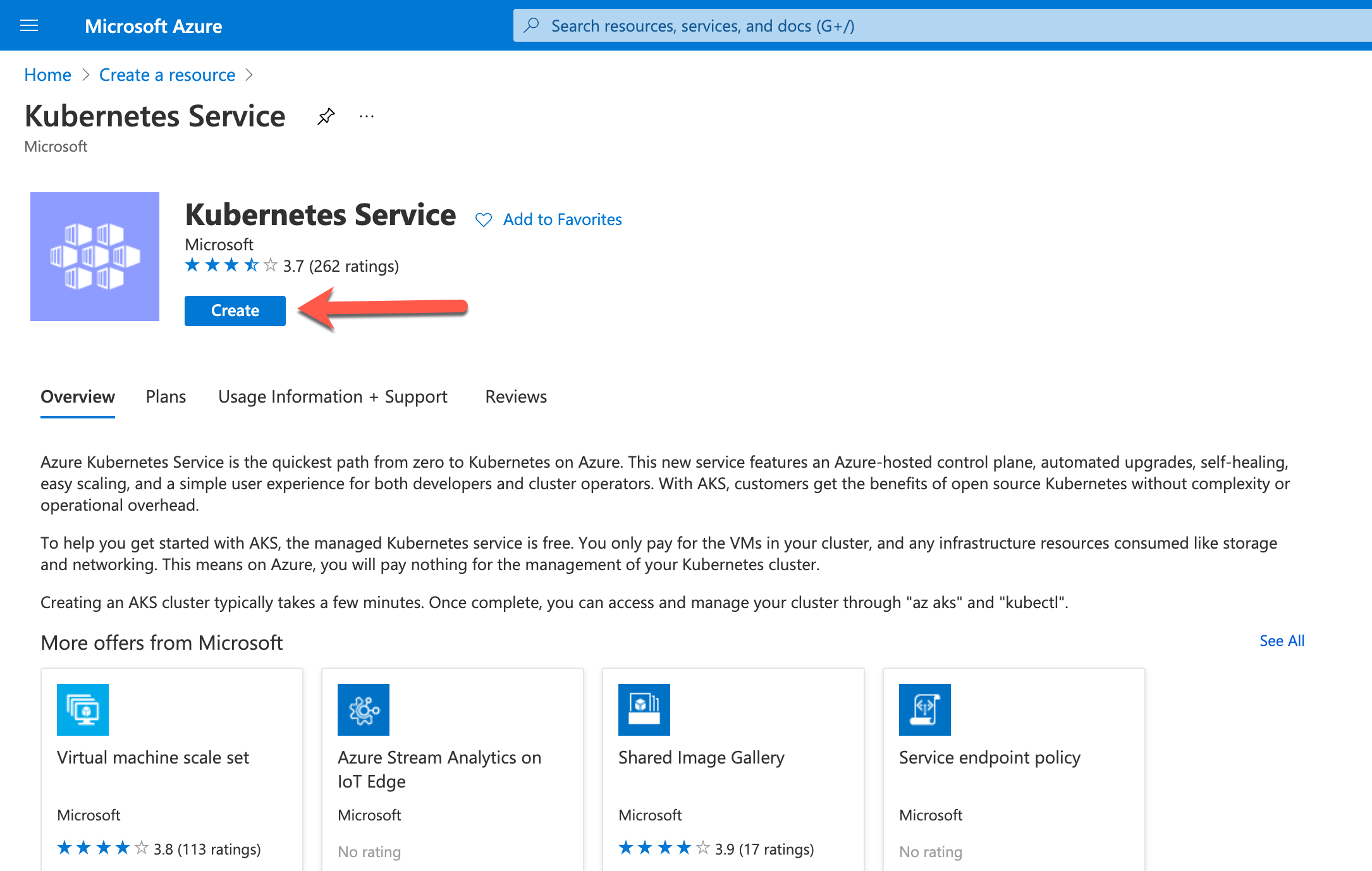Click the Kubernetes Service logo tile
1372x871 pixels.
[x=95, y=257]
